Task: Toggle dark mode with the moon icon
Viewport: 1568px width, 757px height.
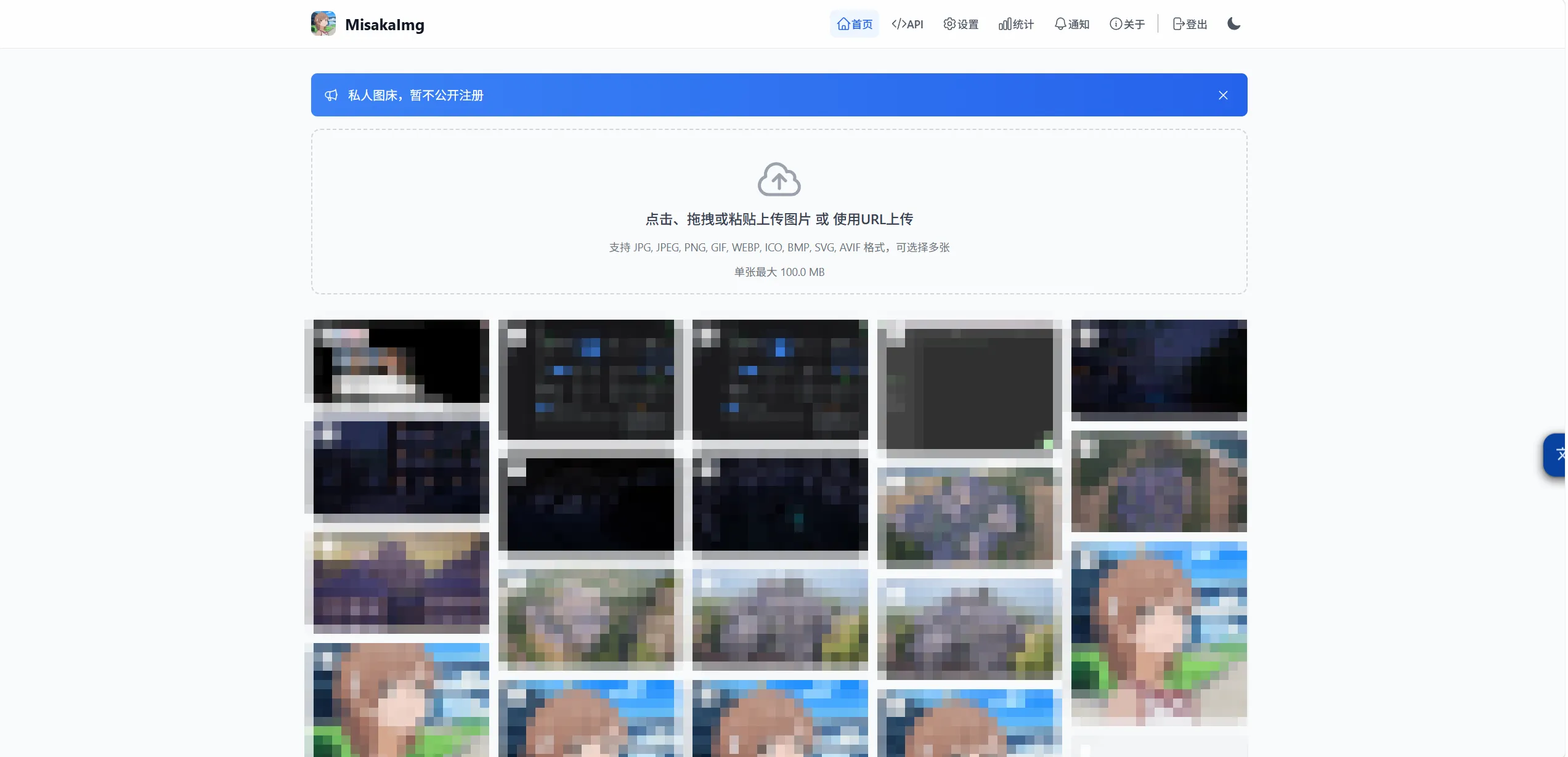Action: tap(1233, 24)
